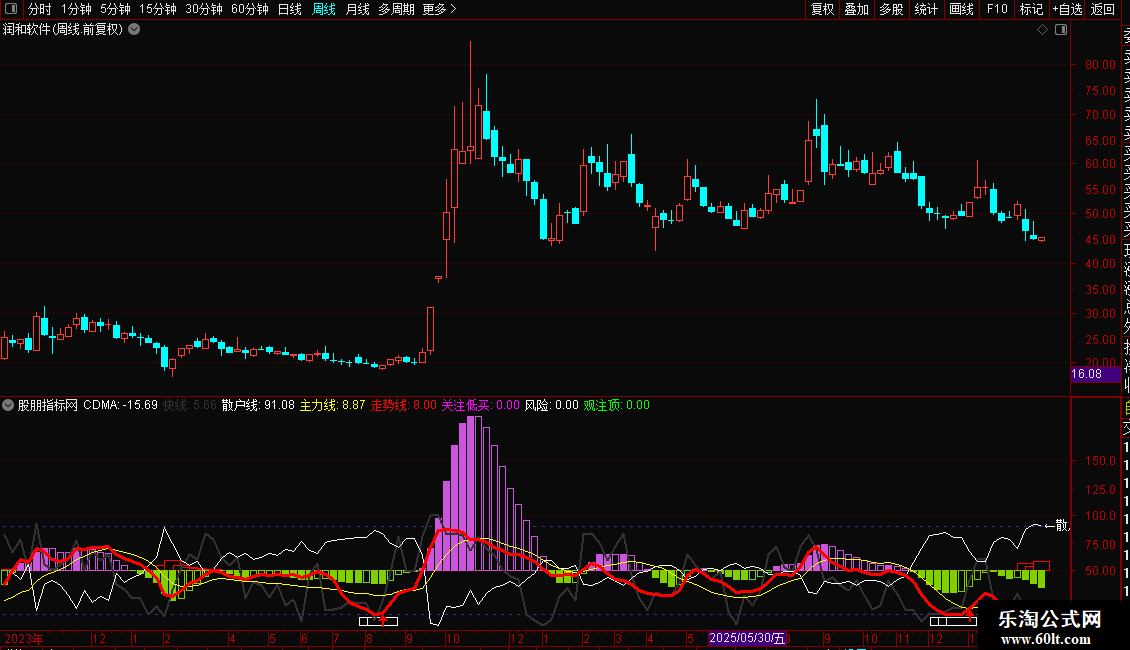Open F10 company information
Screen dimensions: 1130x650
coord(997,9)
